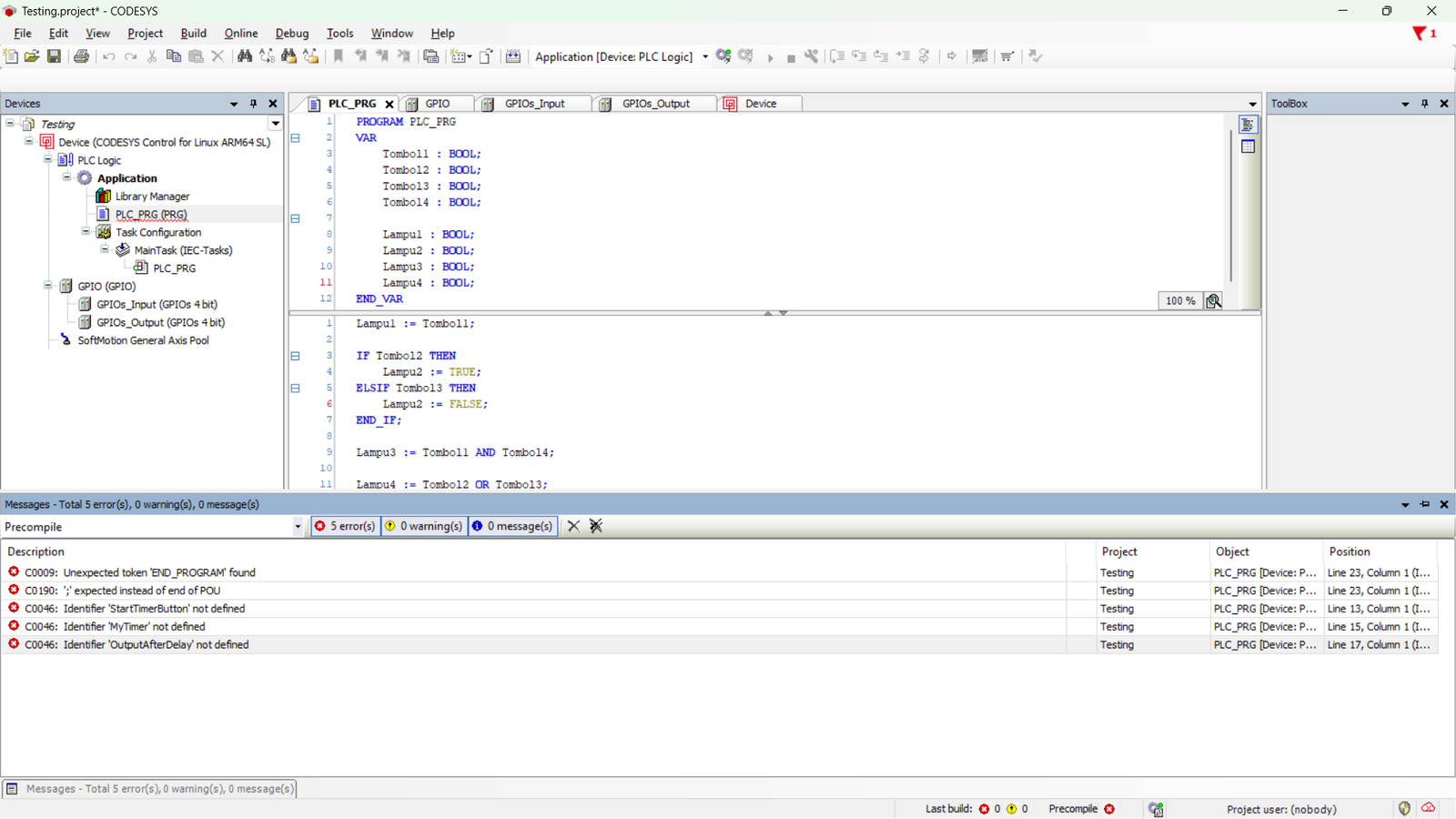Click the 100% zoom level control

pyautogui.click(x=1179, y=300)
